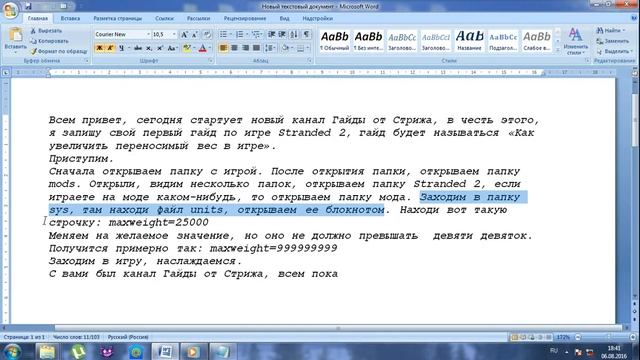Toggle underline Ч formatting
This screenshot has height=360, width=640.
(x=121, y=48)
